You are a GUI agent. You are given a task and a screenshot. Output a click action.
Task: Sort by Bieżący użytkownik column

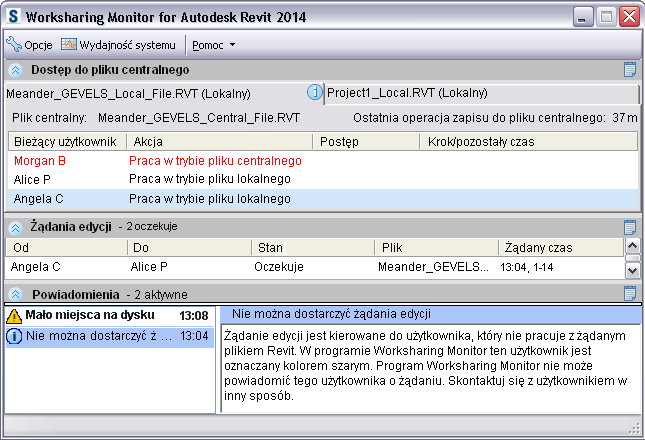click(x=67, y=142)
